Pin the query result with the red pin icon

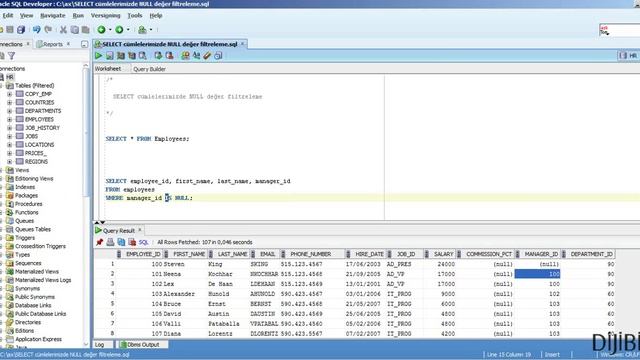(99, 242)
